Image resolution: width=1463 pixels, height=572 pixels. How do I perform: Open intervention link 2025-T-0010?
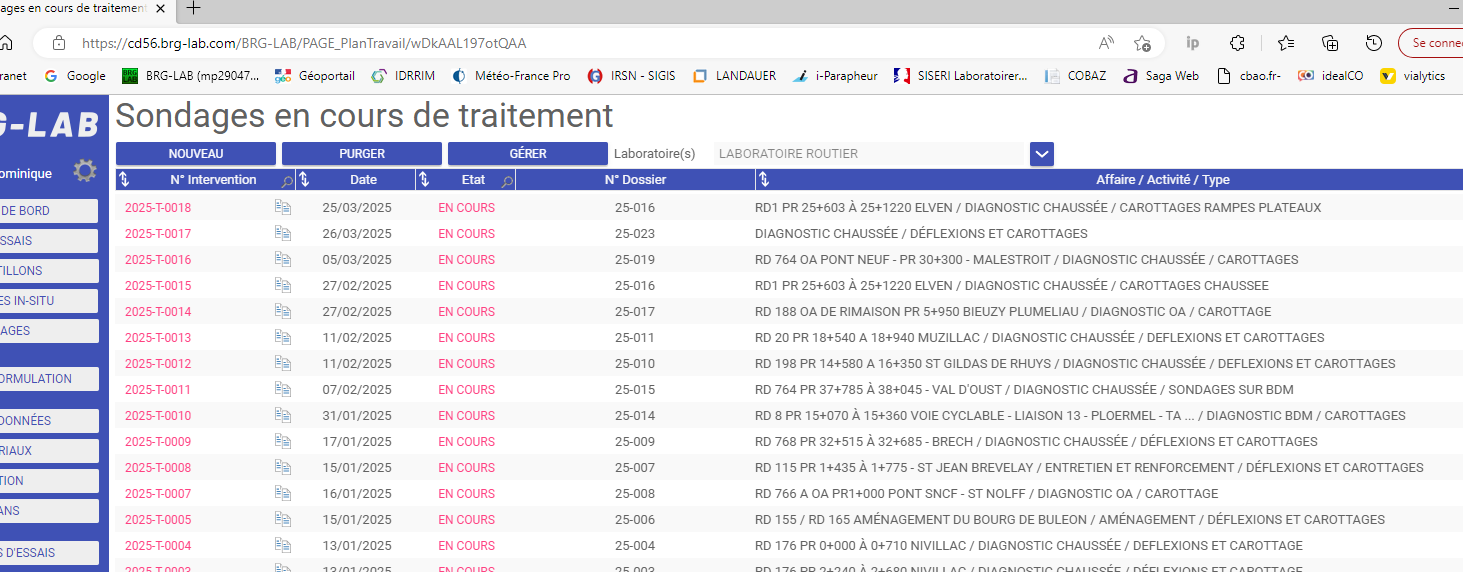pyautogui.click(x=158, y=416)
